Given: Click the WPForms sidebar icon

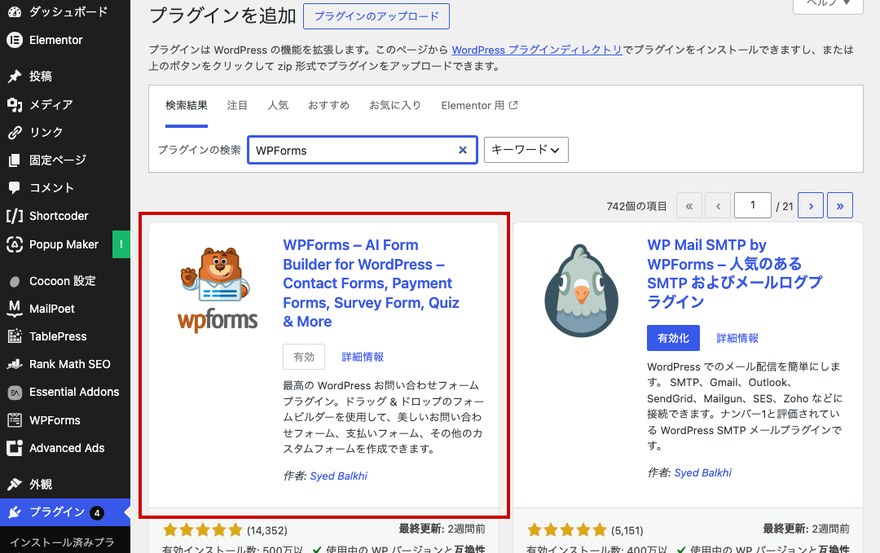Looking at the screenshot, I should (15, 420).
